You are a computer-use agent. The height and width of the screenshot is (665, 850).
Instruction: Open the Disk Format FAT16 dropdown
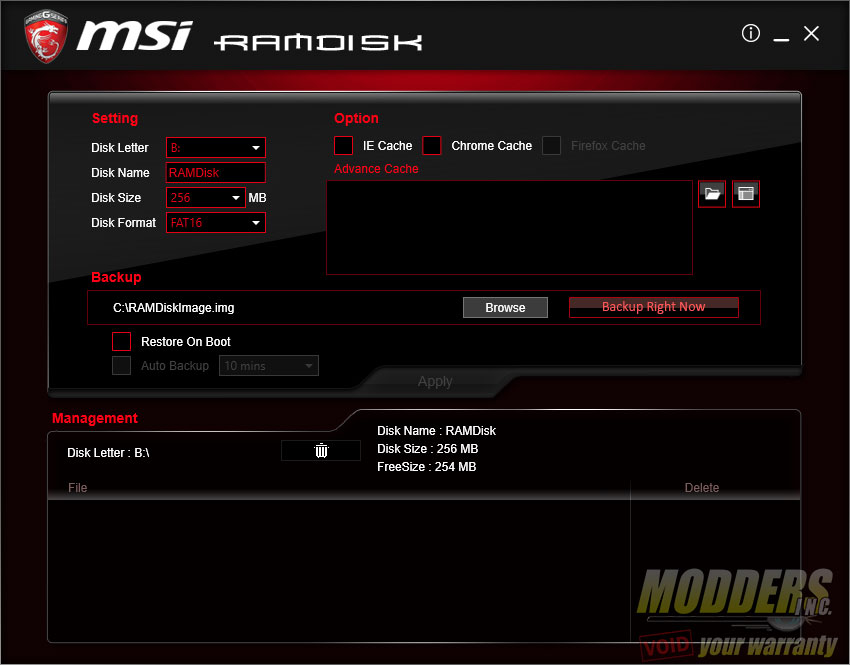click(216, 223)
